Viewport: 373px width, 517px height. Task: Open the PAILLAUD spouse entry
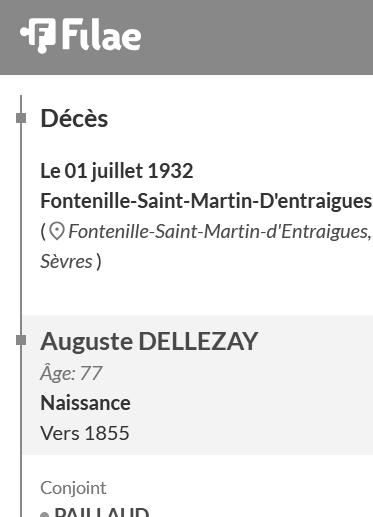(x=102, y=512)
